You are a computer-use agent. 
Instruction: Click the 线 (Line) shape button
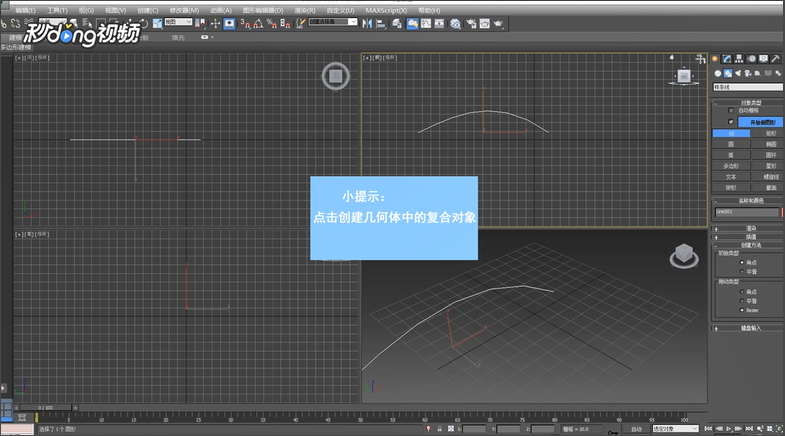tap(731, 133)
